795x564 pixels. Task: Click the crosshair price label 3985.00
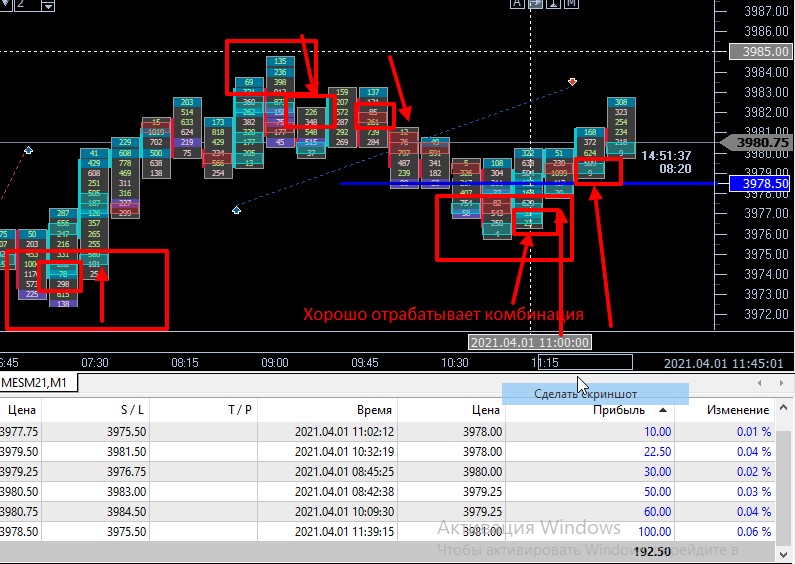pos(761,51)
